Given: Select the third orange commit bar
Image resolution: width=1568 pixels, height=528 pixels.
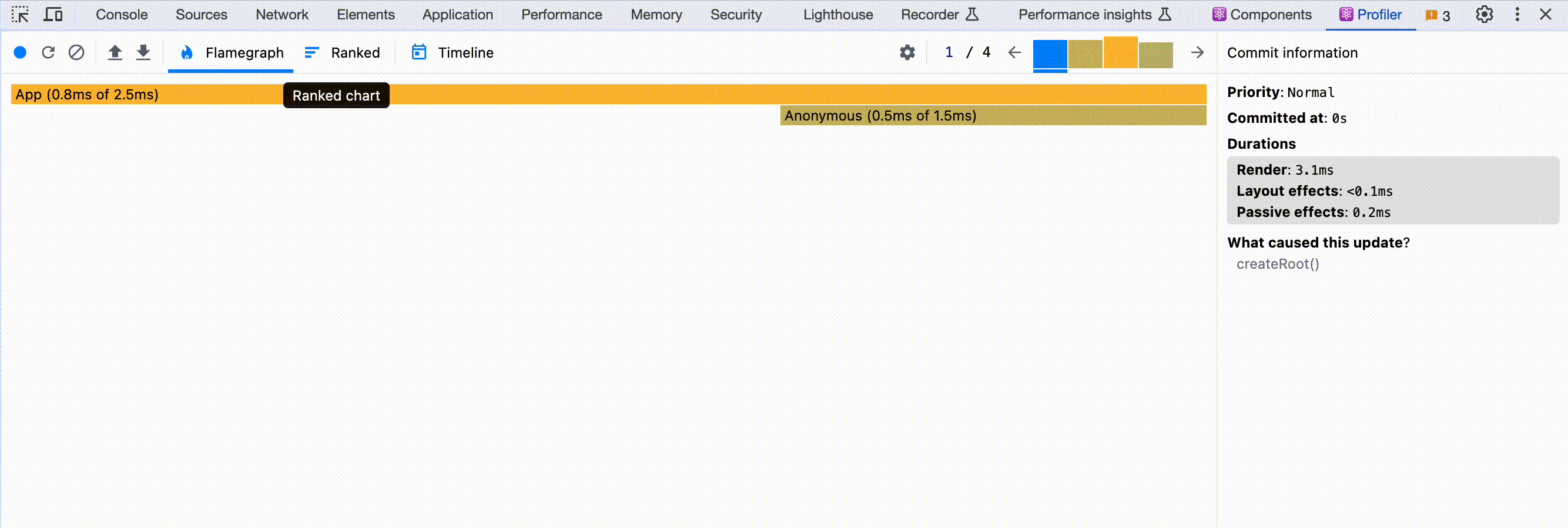Looking at the screenshot, I should (1121, 52).
